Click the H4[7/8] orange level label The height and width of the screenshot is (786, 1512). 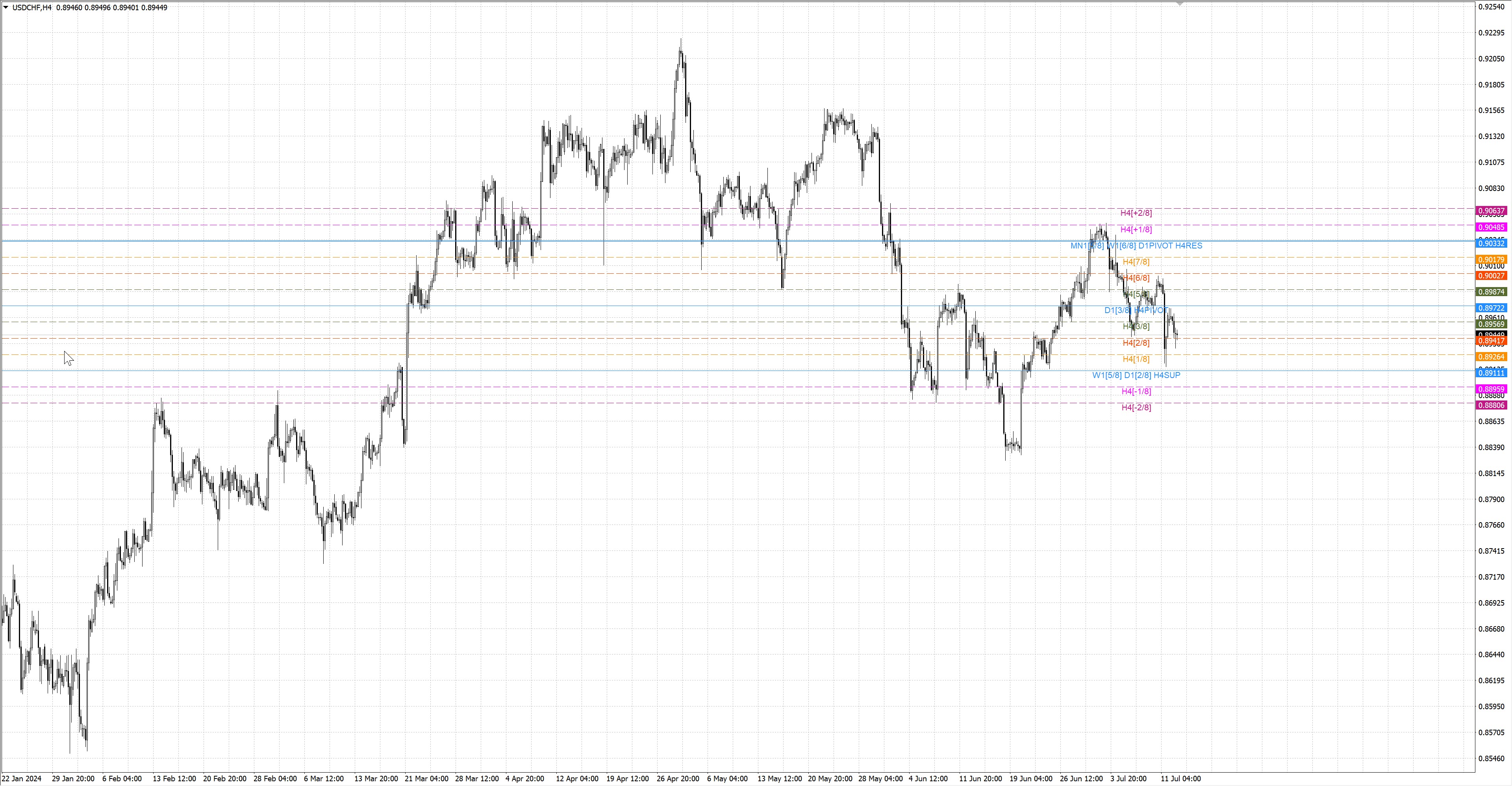[x=1136, y=262]
